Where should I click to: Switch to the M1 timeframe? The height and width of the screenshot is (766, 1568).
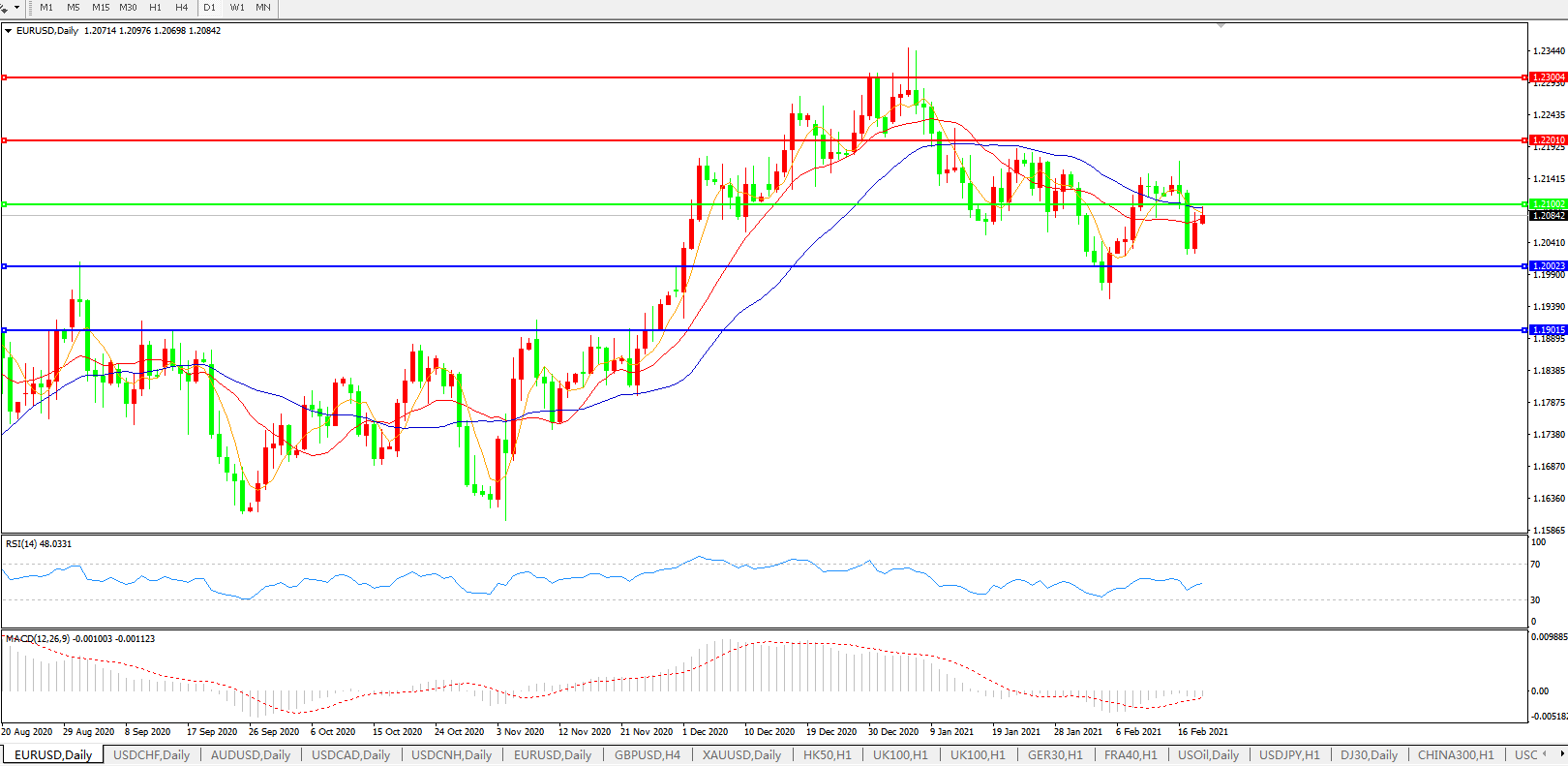point(46,8)
